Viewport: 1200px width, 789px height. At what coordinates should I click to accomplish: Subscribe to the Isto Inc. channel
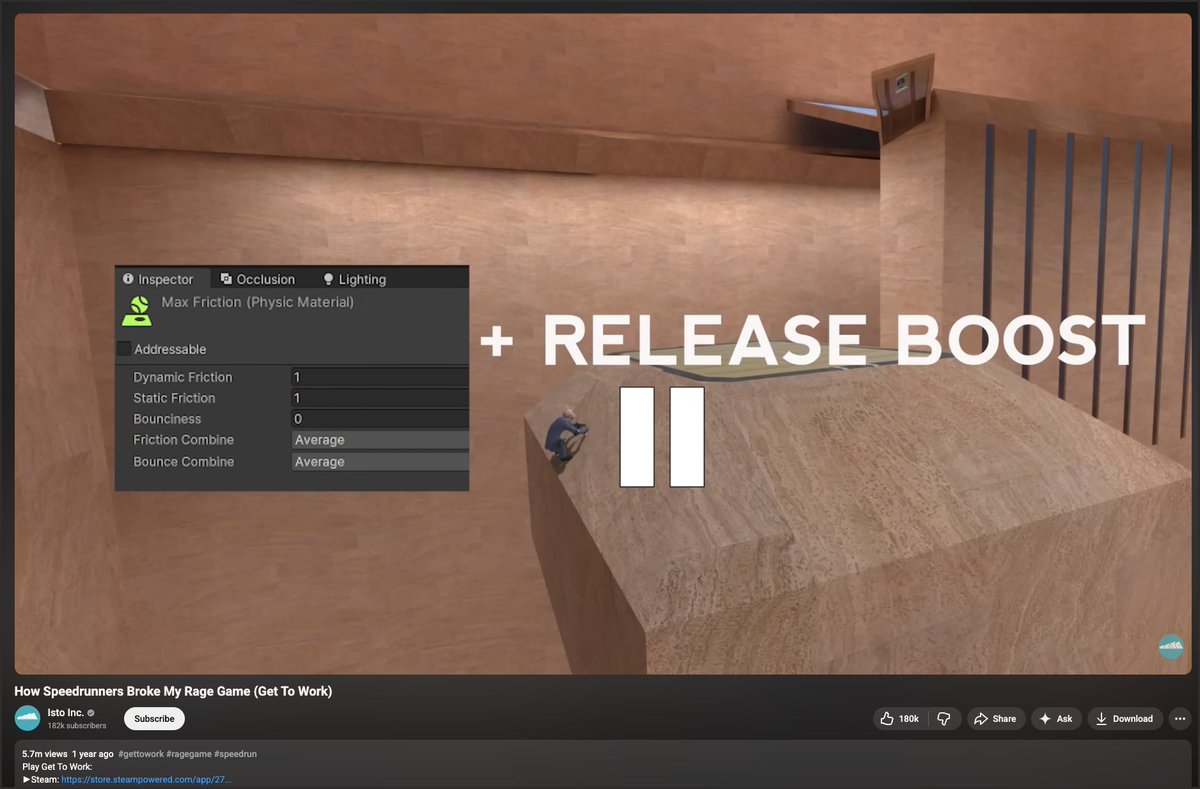click(x=154, y=719)
